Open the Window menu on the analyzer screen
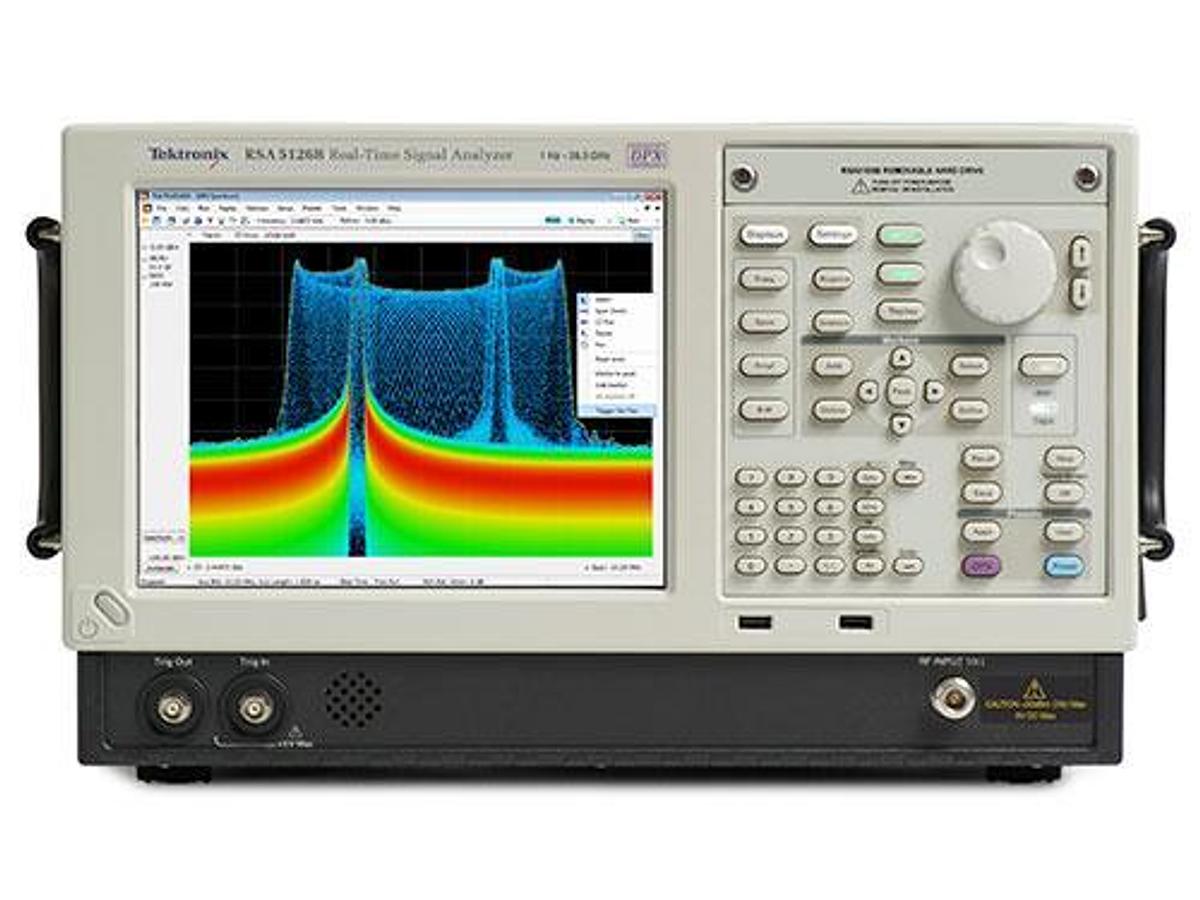 click(367, 208)
